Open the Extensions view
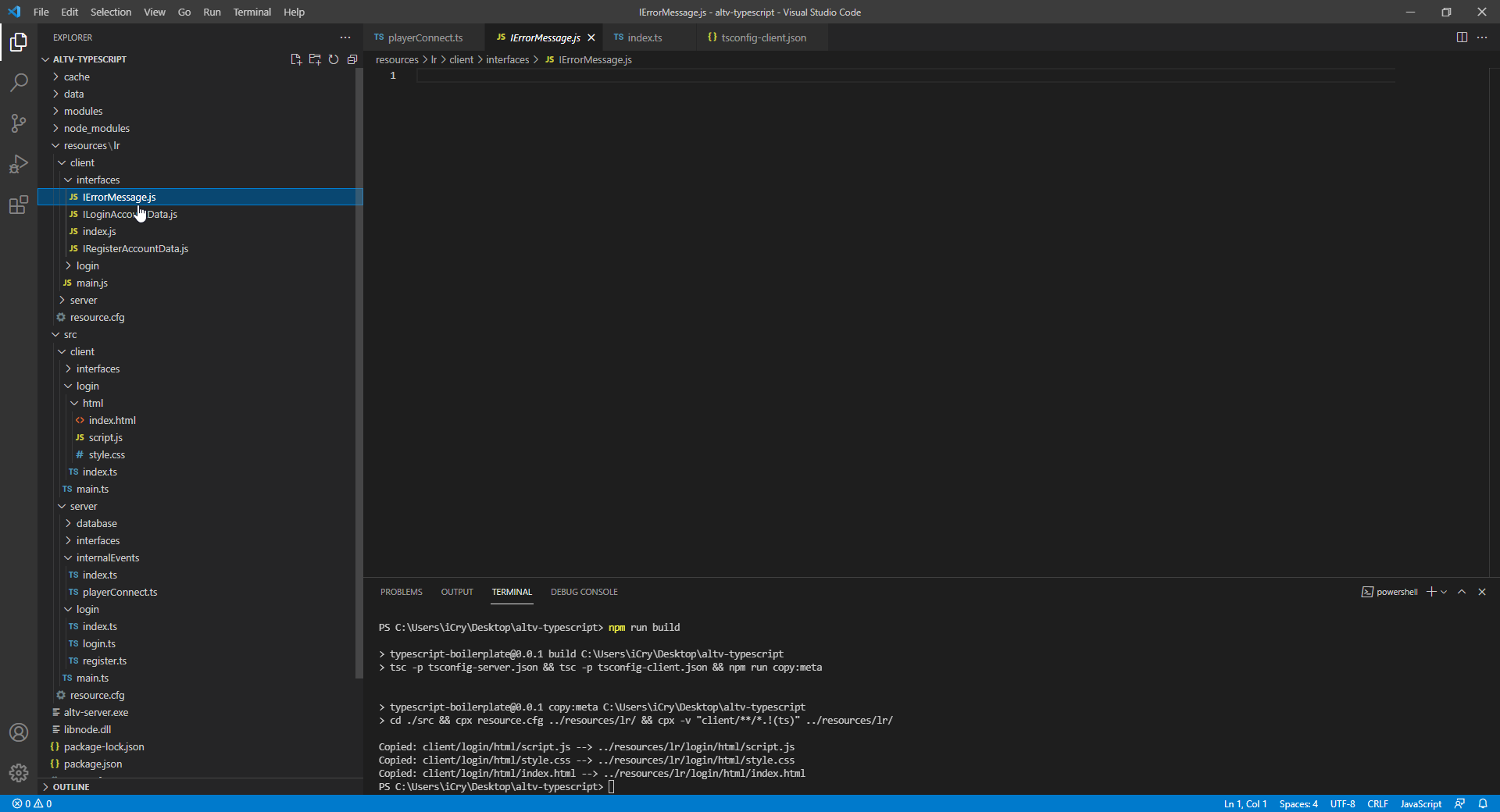The image size is (1500, 812). pyautogui.click(x=19, y=205)
